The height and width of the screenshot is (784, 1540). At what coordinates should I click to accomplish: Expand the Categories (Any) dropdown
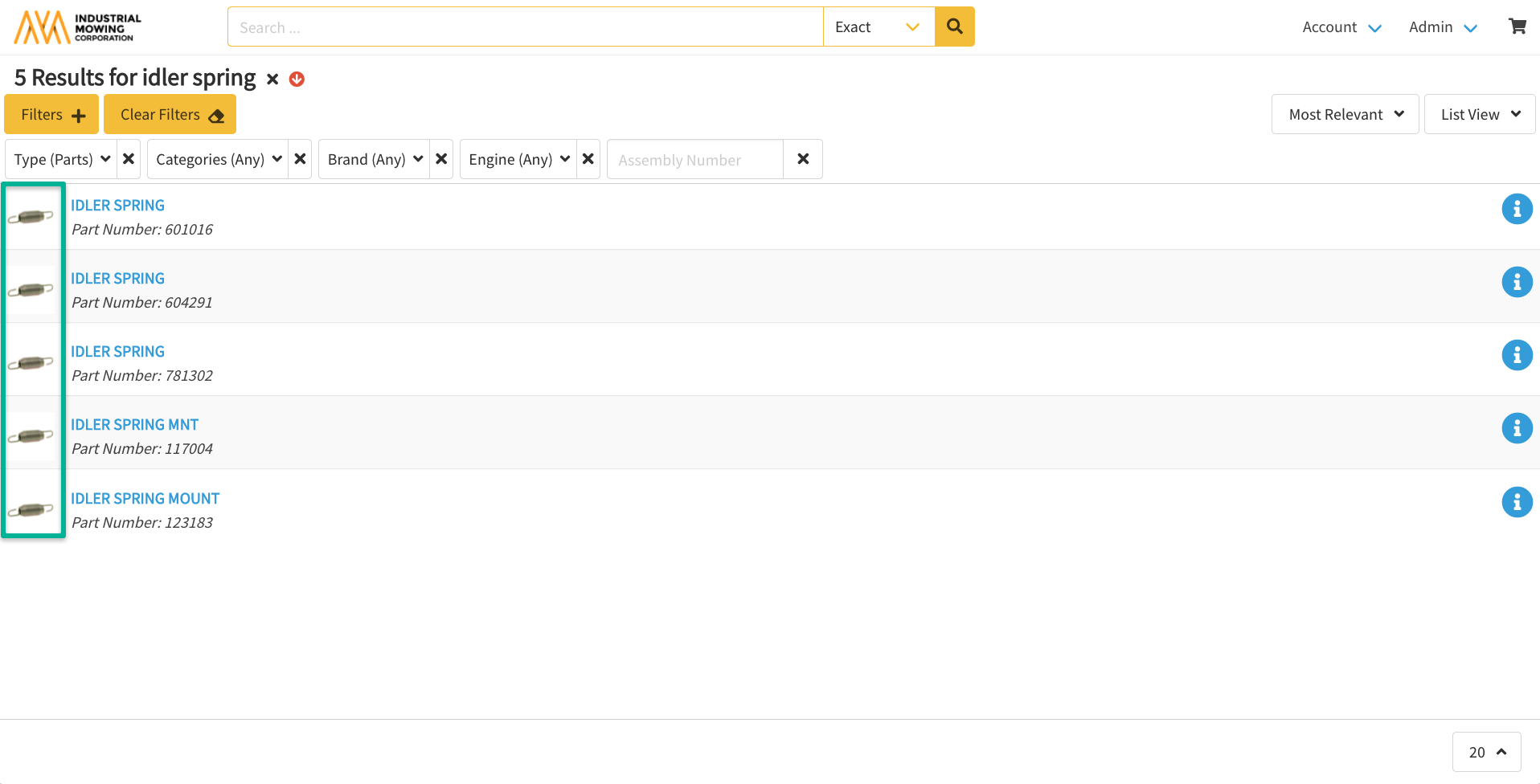pyautogui.click(x=218, y=159)
